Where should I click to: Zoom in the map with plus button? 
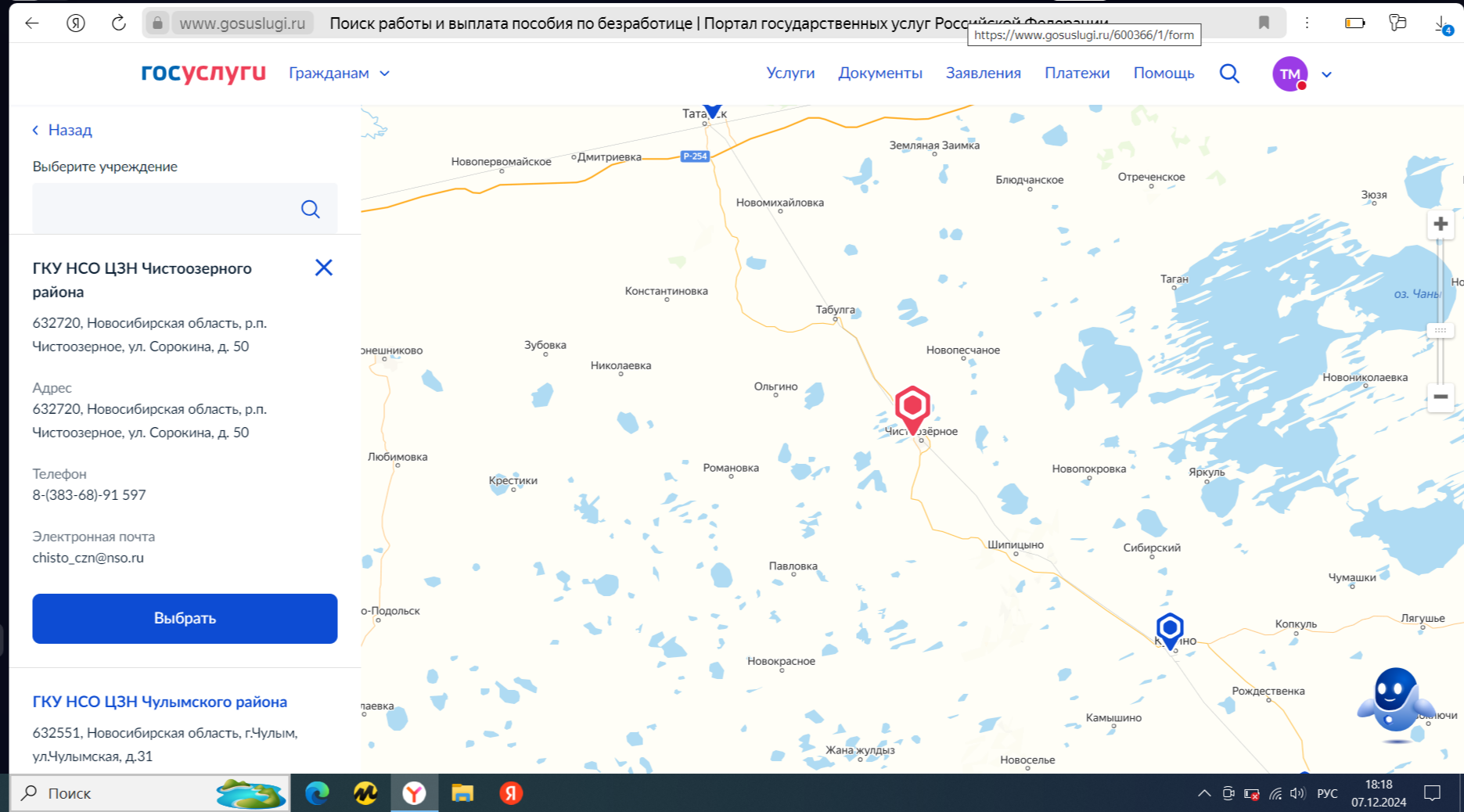coord(1440,225)
